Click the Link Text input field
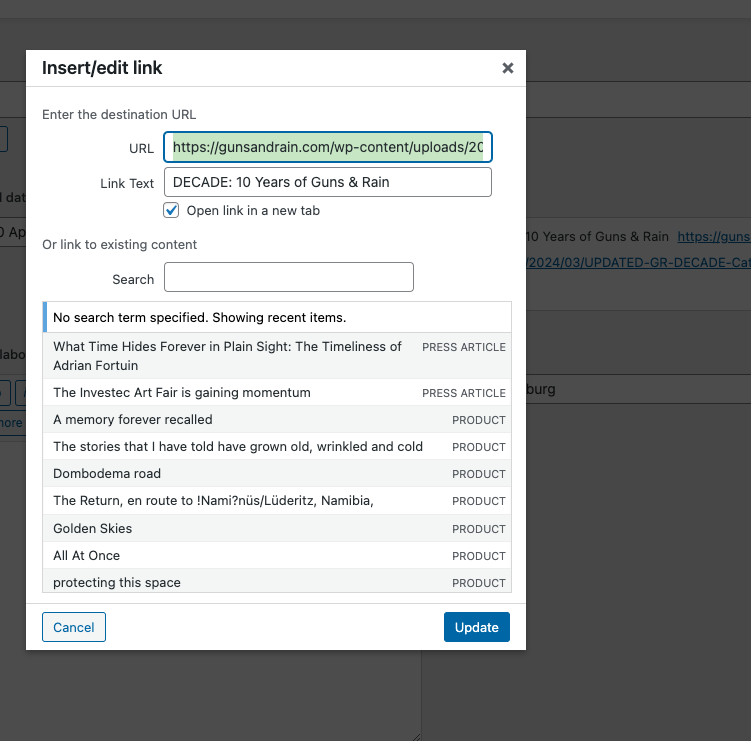Screen dimensions: 751x741 [x=328, y=182]
